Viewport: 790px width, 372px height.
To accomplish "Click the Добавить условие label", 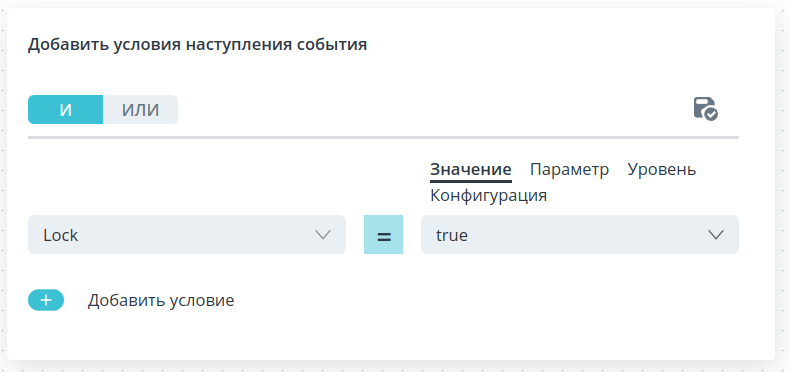I will (161, 300).
